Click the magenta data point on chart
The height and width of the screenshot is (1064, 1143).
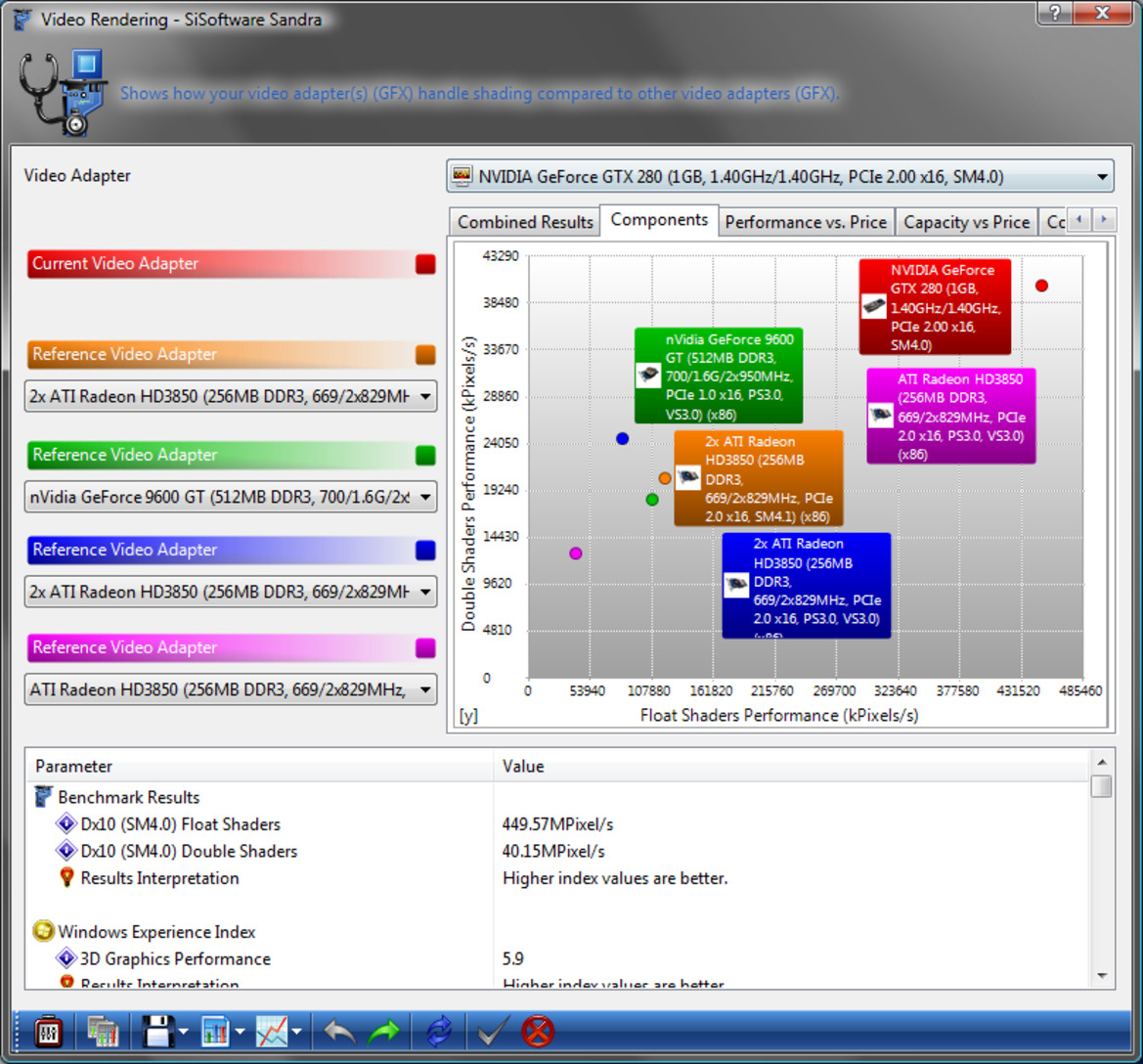(x=575, y=554)
